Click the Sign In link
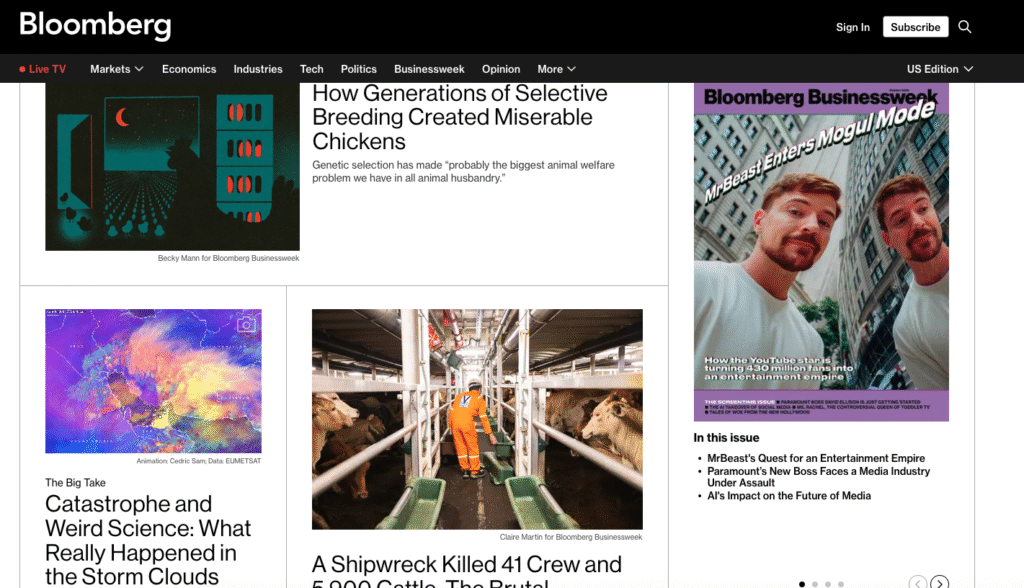 [853, 27]
